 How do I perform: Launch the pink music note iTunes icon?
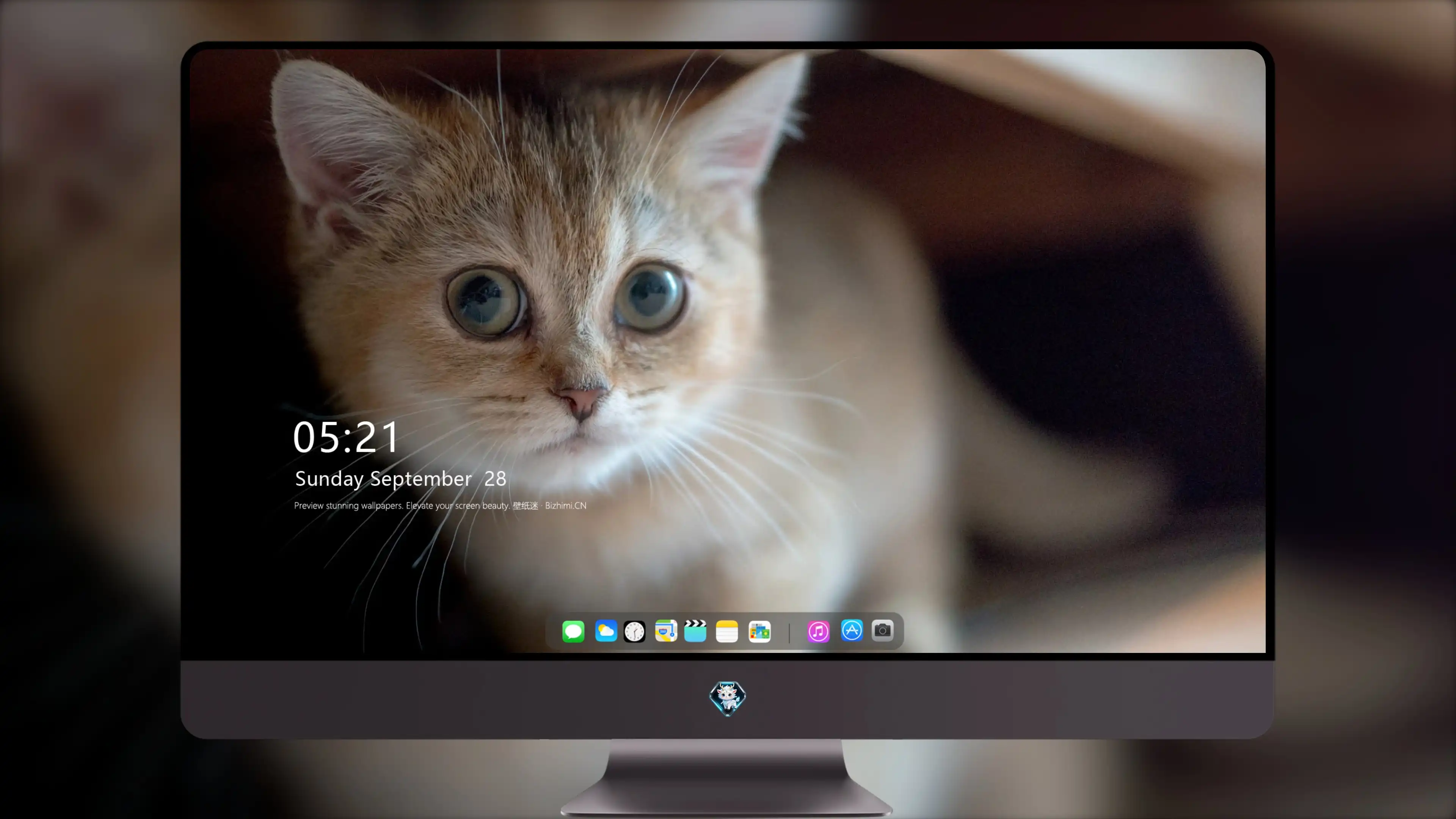(819, 631)
